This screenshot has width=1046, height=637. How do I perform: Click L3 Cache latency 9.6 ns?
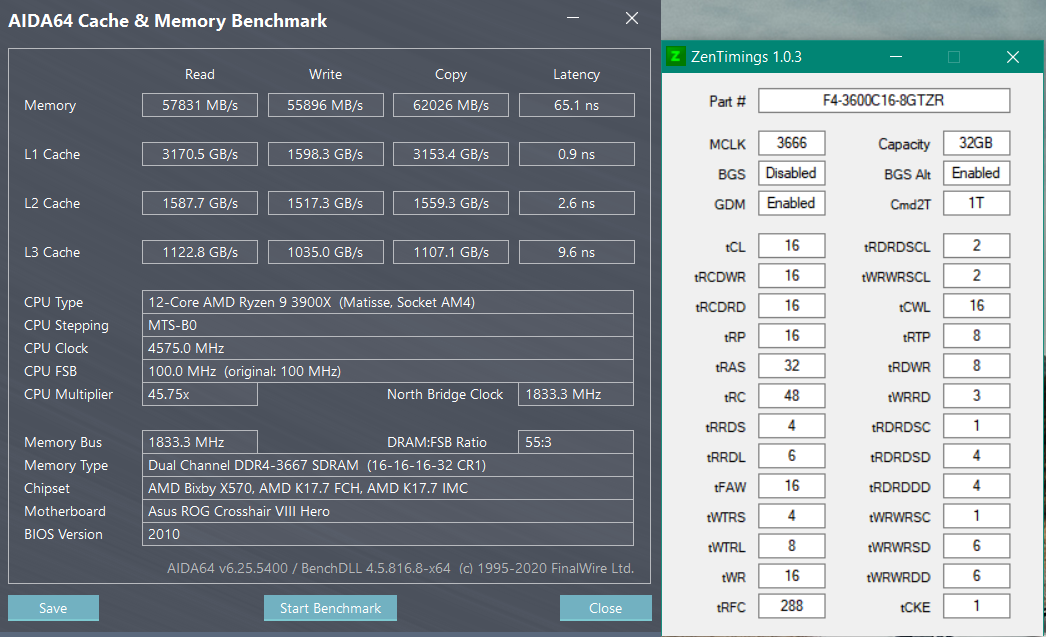[576, 252]
